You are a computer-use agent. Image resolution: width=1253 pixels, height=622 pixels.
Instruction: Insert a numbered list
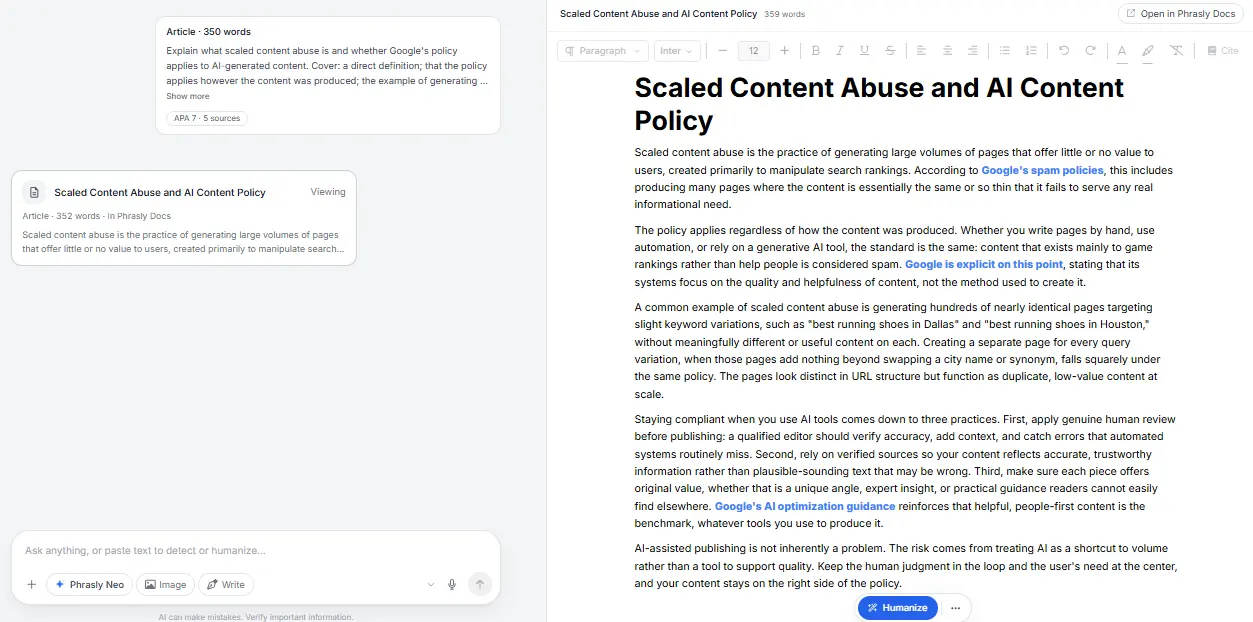click(x=1031, y=51)
